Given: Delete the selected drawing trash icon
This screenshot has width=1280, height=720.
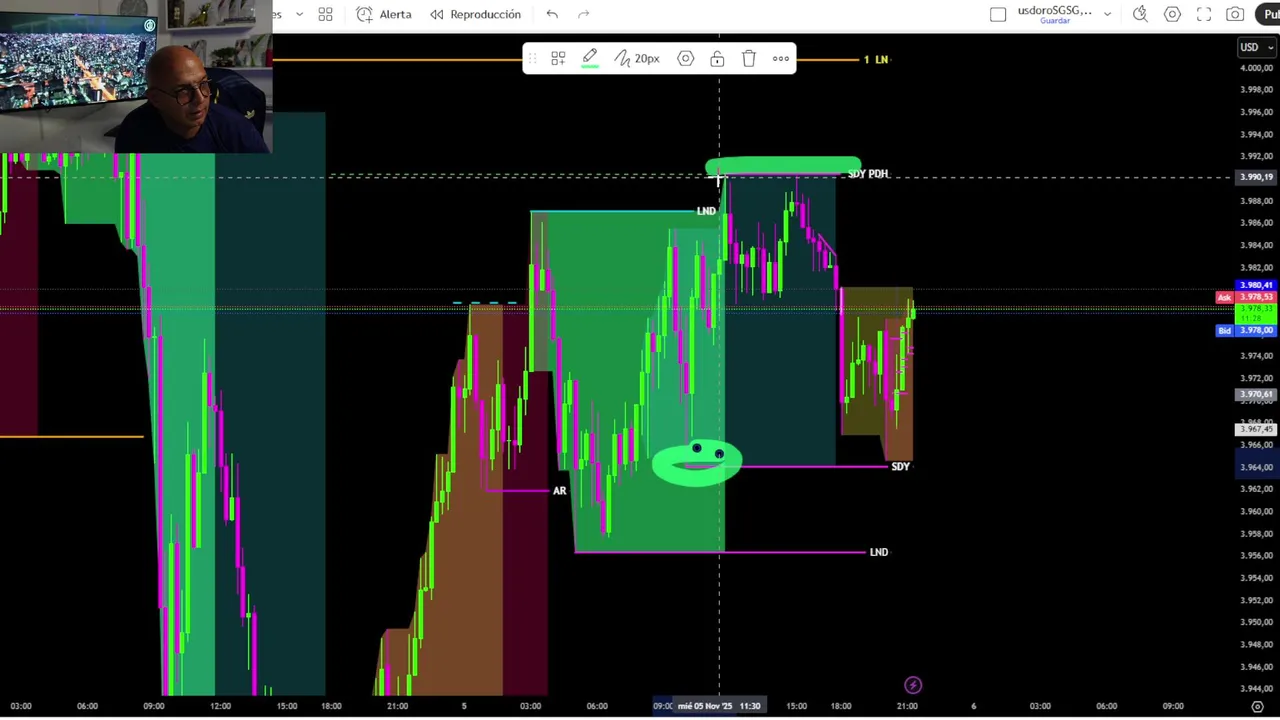Looking at the screenshot, I should (749, 59).
